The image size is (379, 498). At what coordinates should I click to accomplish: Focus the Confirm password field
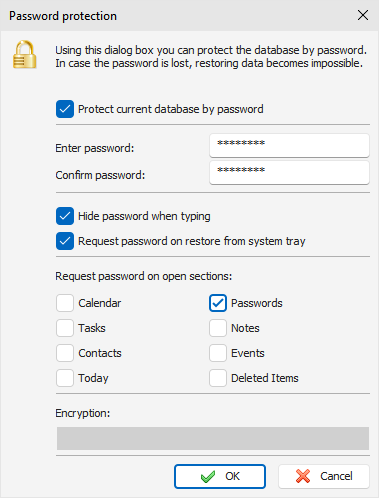(289, 172)
